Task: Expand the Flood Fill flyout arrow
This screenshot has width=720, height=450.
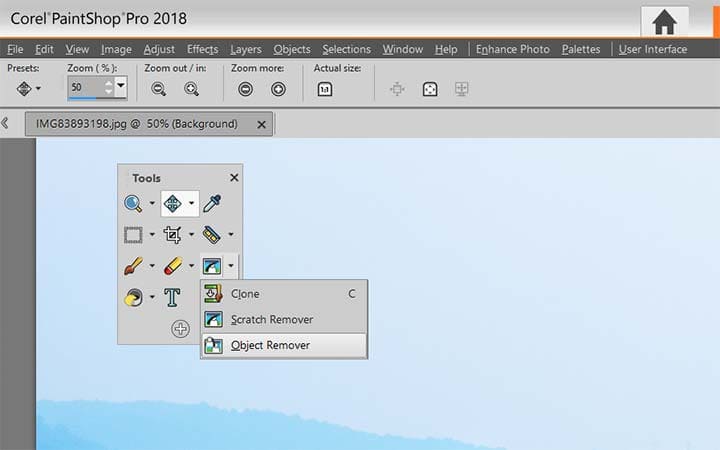Action: pyautogui.click(x=152, y=297)
